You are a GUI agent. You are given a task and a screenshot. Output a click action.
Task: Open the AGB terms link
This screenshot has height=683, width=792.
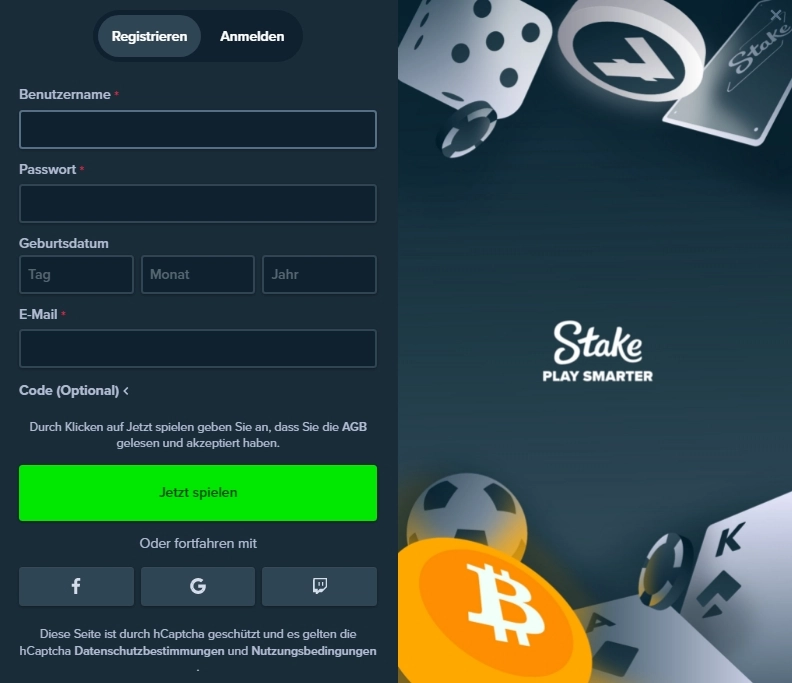click(x=354, y=427)
